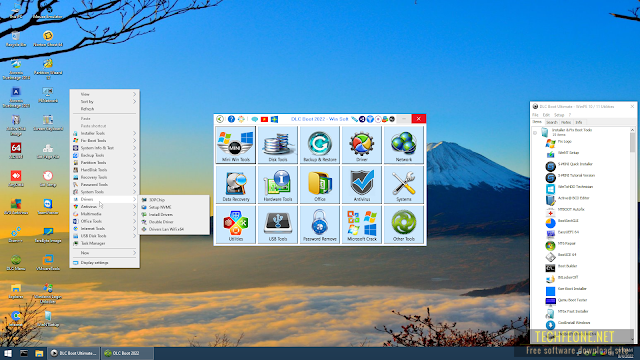The image size is (640, 360).
Task: Click the chat bubble icon in DLC Boot titlebar
Action: [x=254, y=119]
